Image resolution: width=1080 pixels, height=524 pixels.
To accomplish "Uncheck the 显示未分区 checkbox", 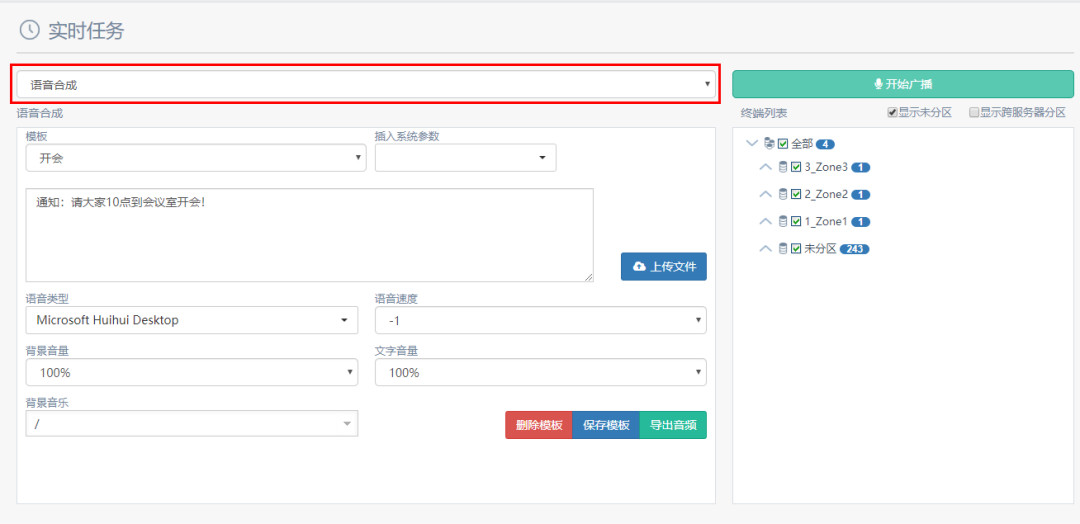I will [x=892, y=113].
